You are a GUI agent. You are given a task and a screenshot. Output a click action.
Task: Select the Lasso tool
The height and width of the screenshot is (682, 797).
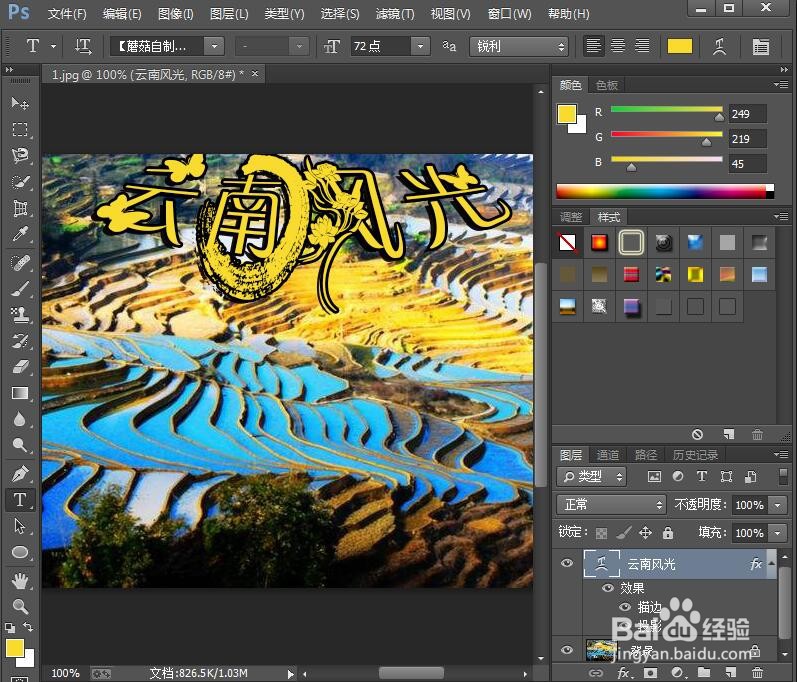pos(20,155)
